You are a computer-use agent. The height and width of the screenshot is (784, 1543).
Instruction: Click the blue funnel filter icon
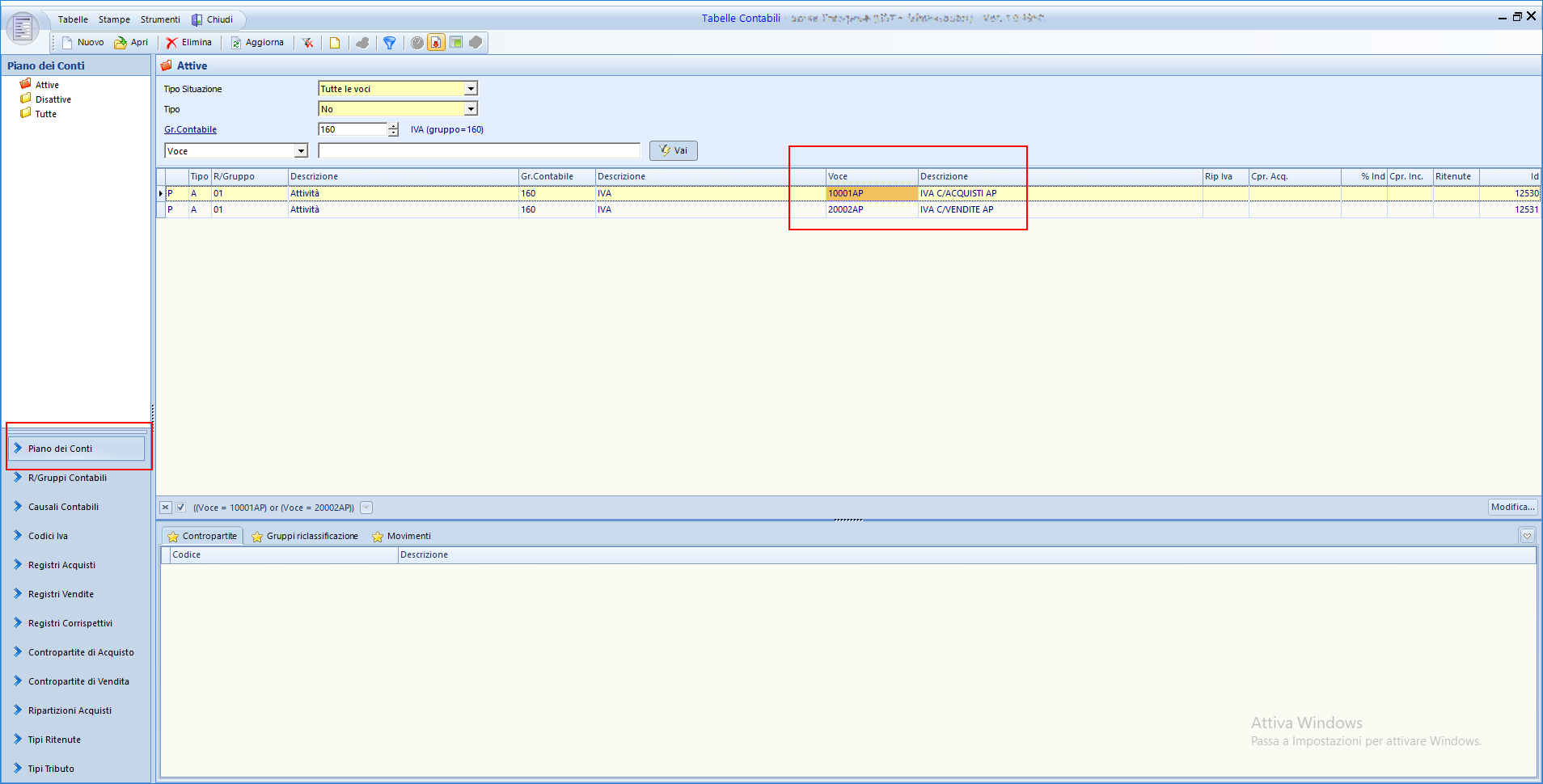point(390,43)
